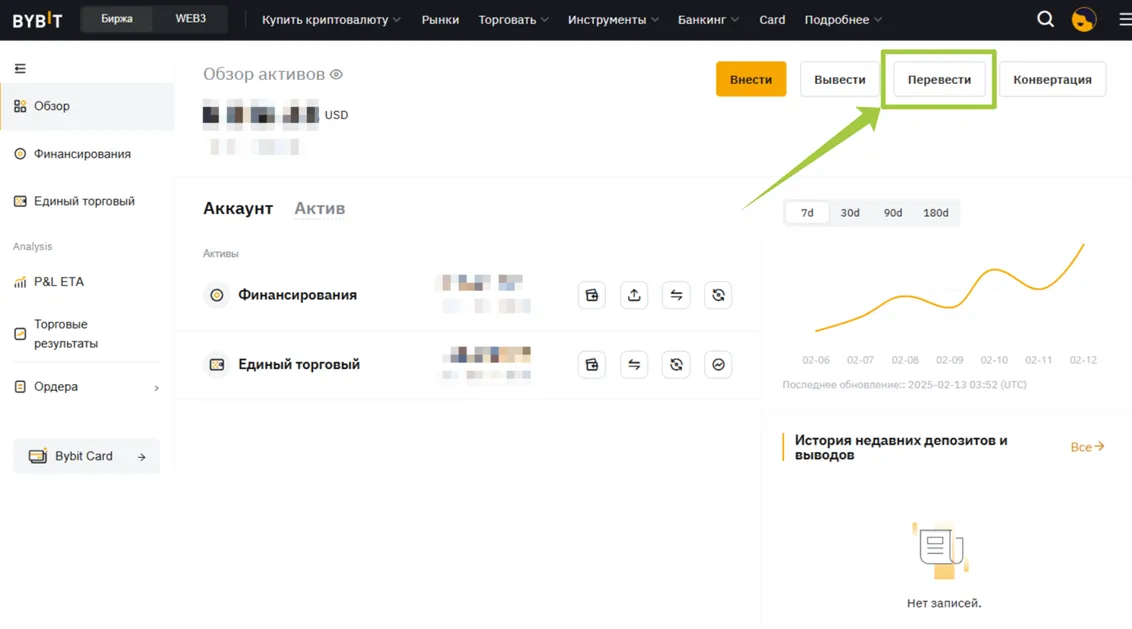Toggle balance visibility eye icon
Viewport: 1132px width, 629px height.
(x=337, y=74)
